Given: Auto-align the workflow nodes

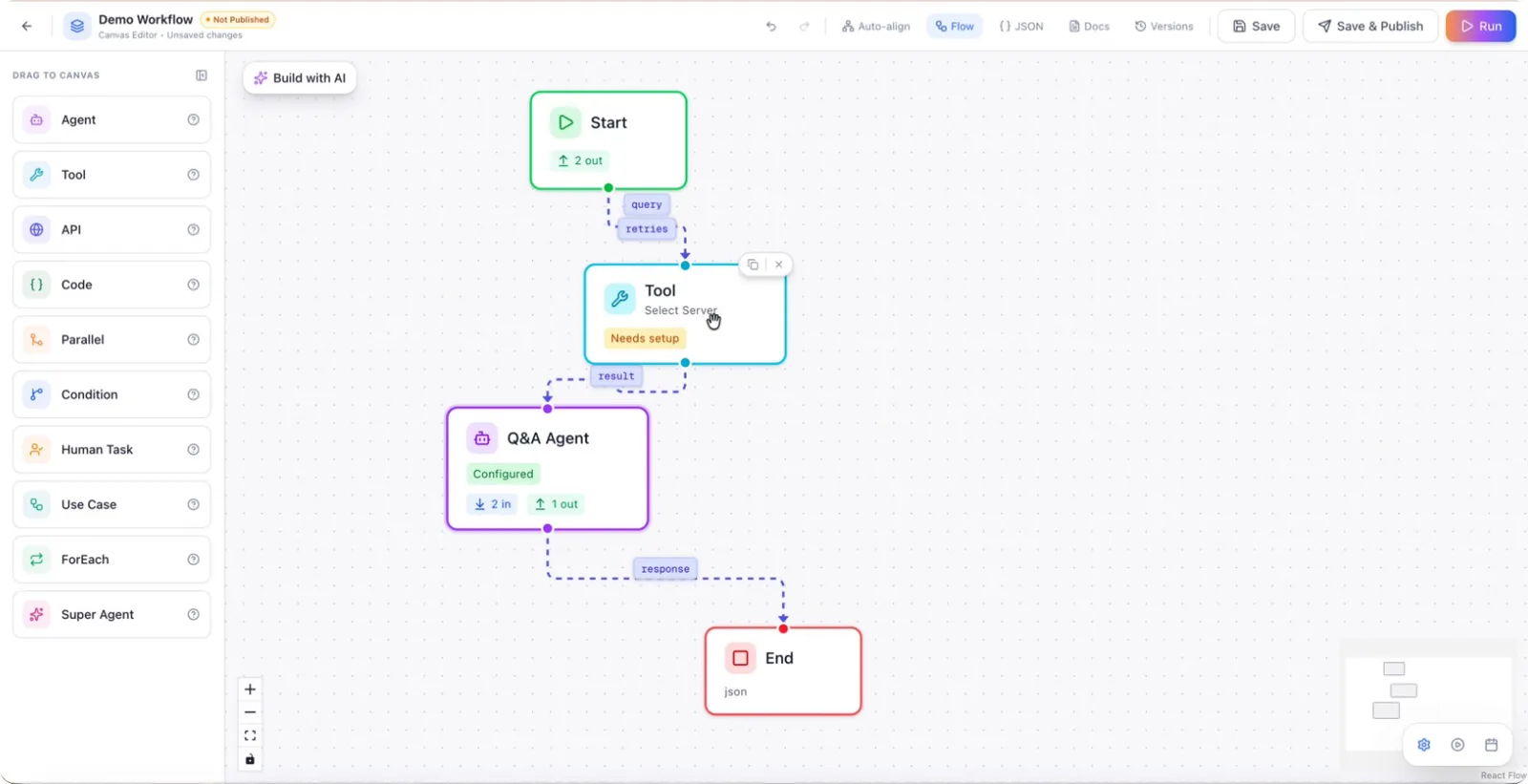Looking at the screenshot, I should tap(876, 27).
